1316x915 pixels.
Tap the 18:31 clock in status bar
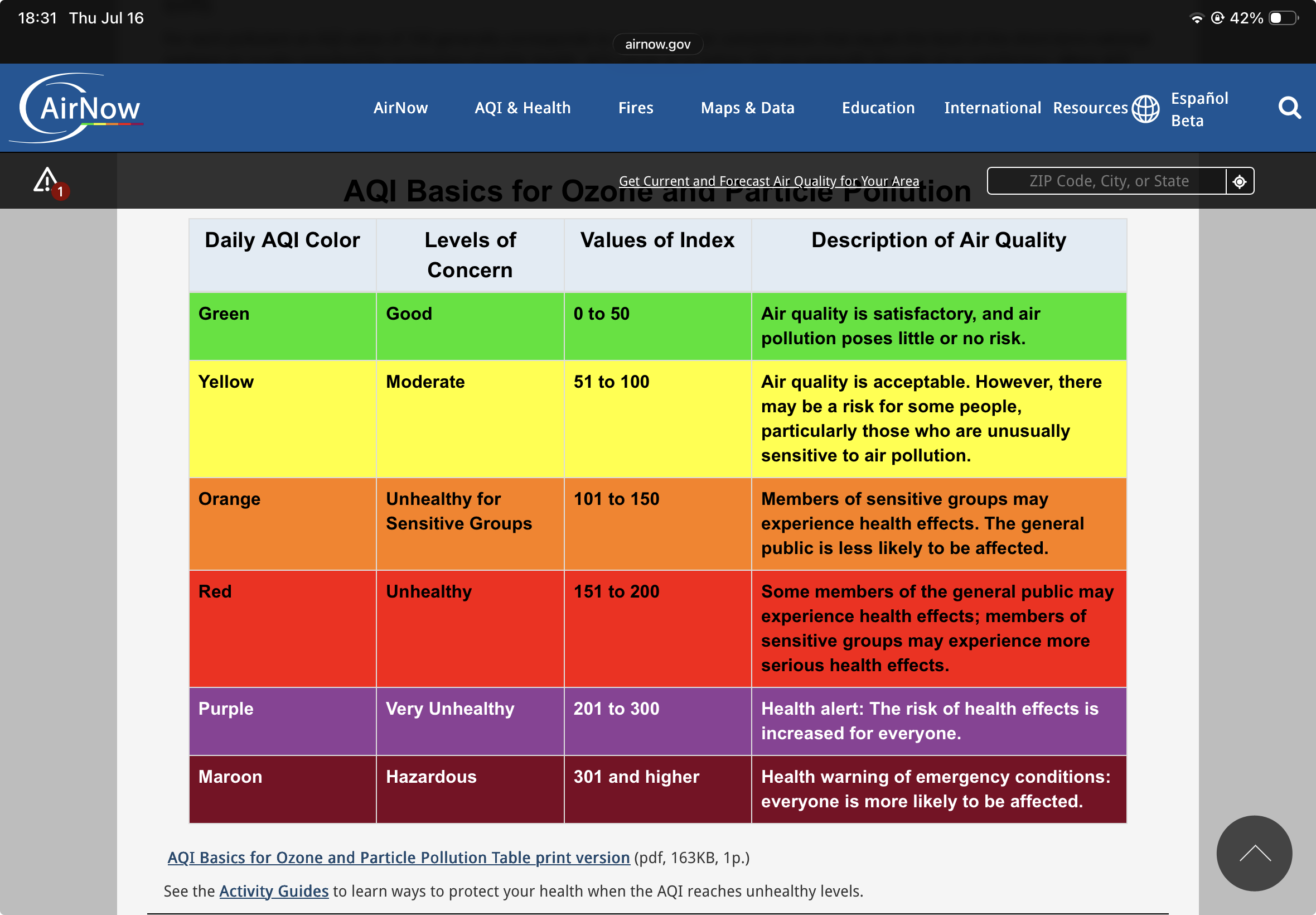tap(37, 18)
